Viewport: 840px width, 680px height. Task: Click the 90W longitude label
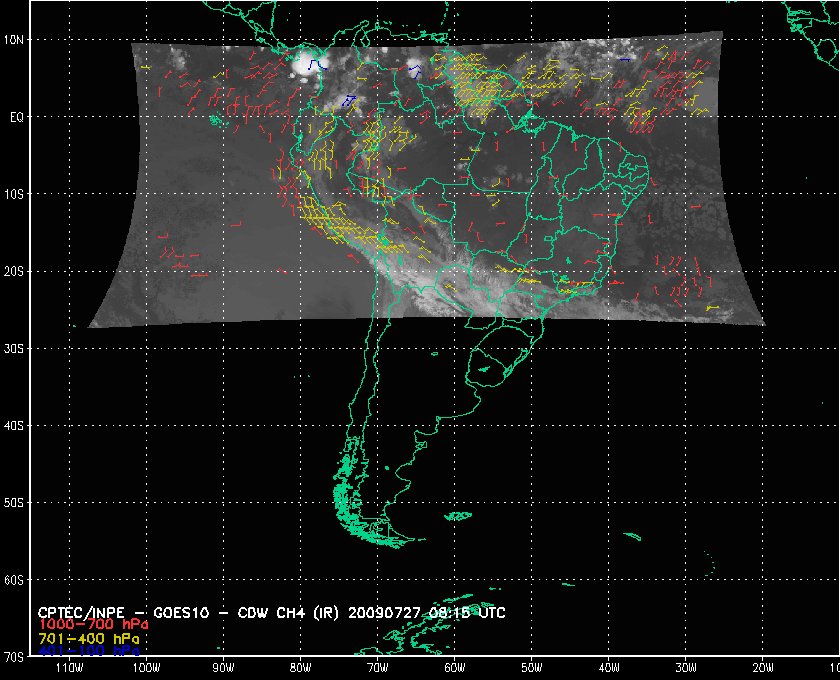223,668
